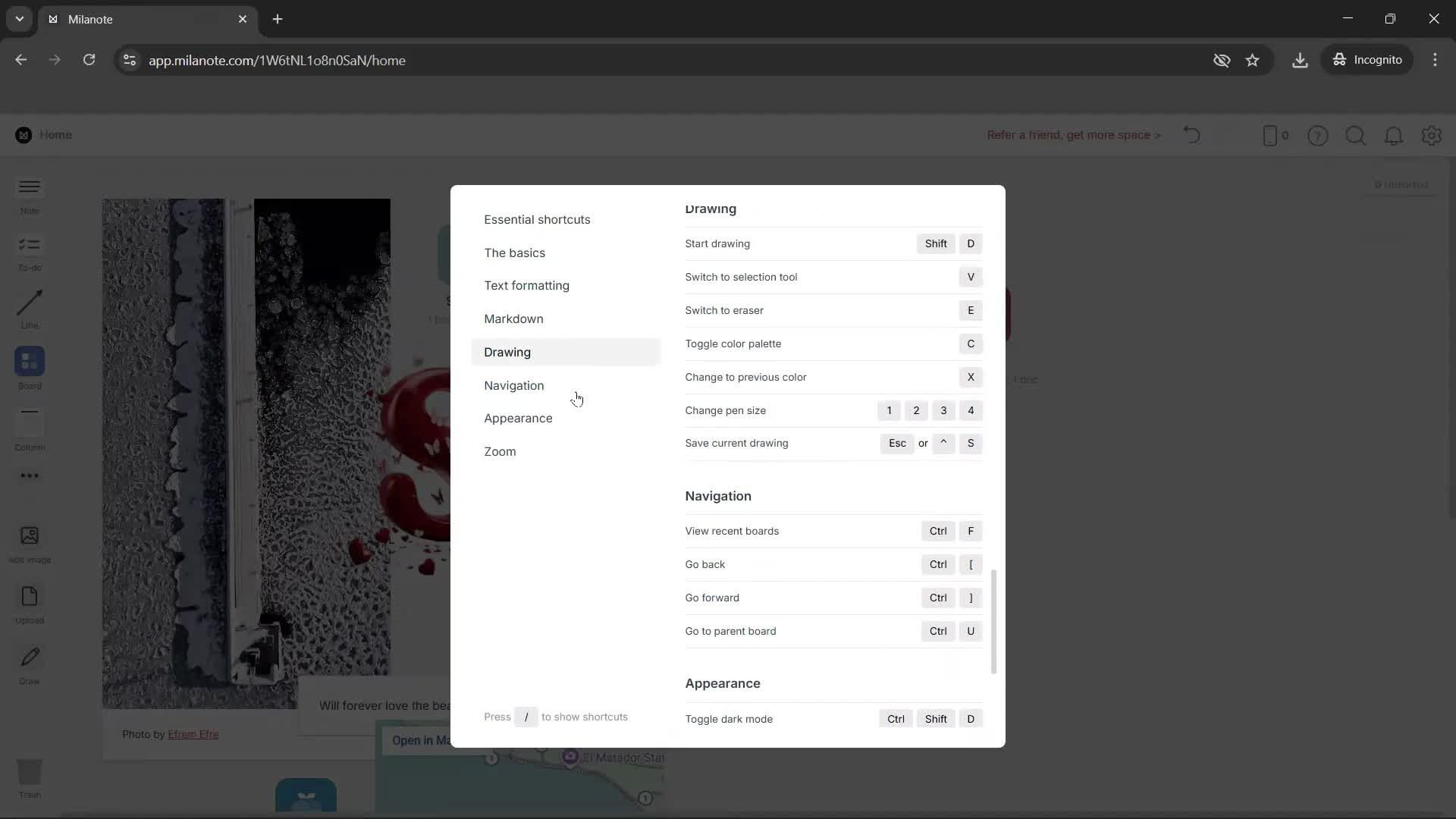Viewport: 1456px width, 819px height.
Task: Open Milanote search
Action: point(1356,136)
